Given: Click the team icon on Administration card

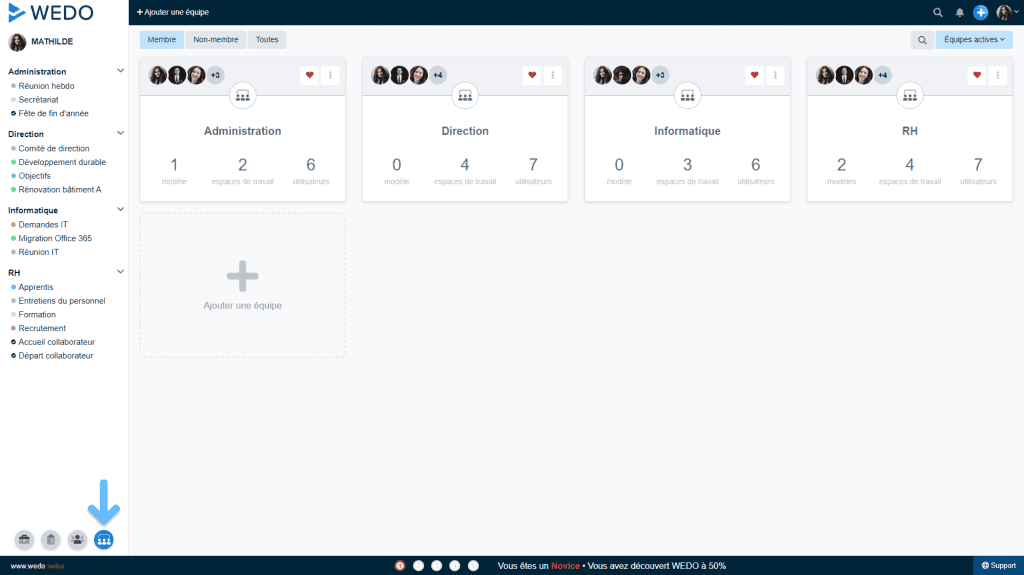Looking at the screenshot, I should [x=242, y=96].
